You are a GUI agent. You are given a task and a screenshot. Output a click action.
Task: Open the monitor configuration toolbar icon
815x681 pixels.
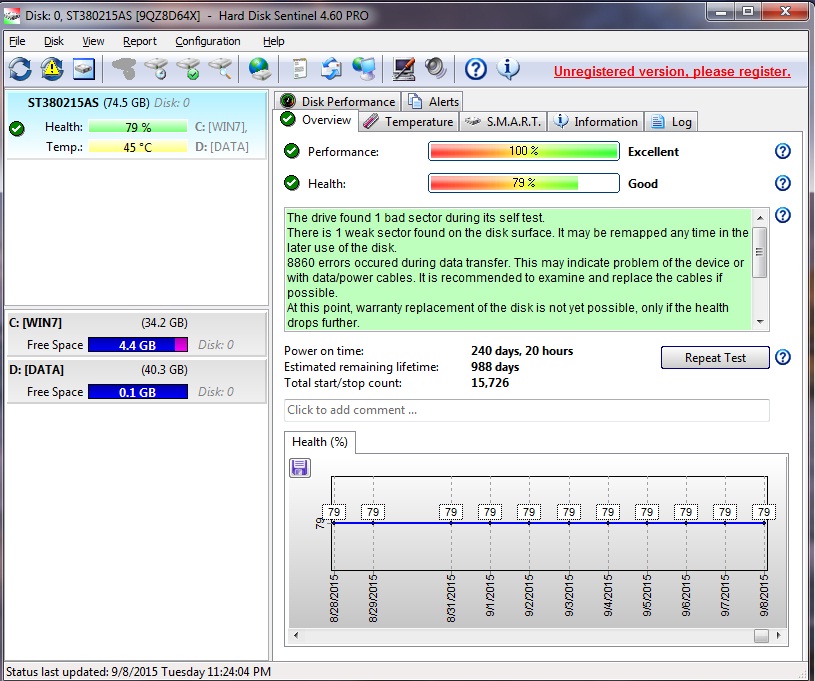[x=404, y=69]
